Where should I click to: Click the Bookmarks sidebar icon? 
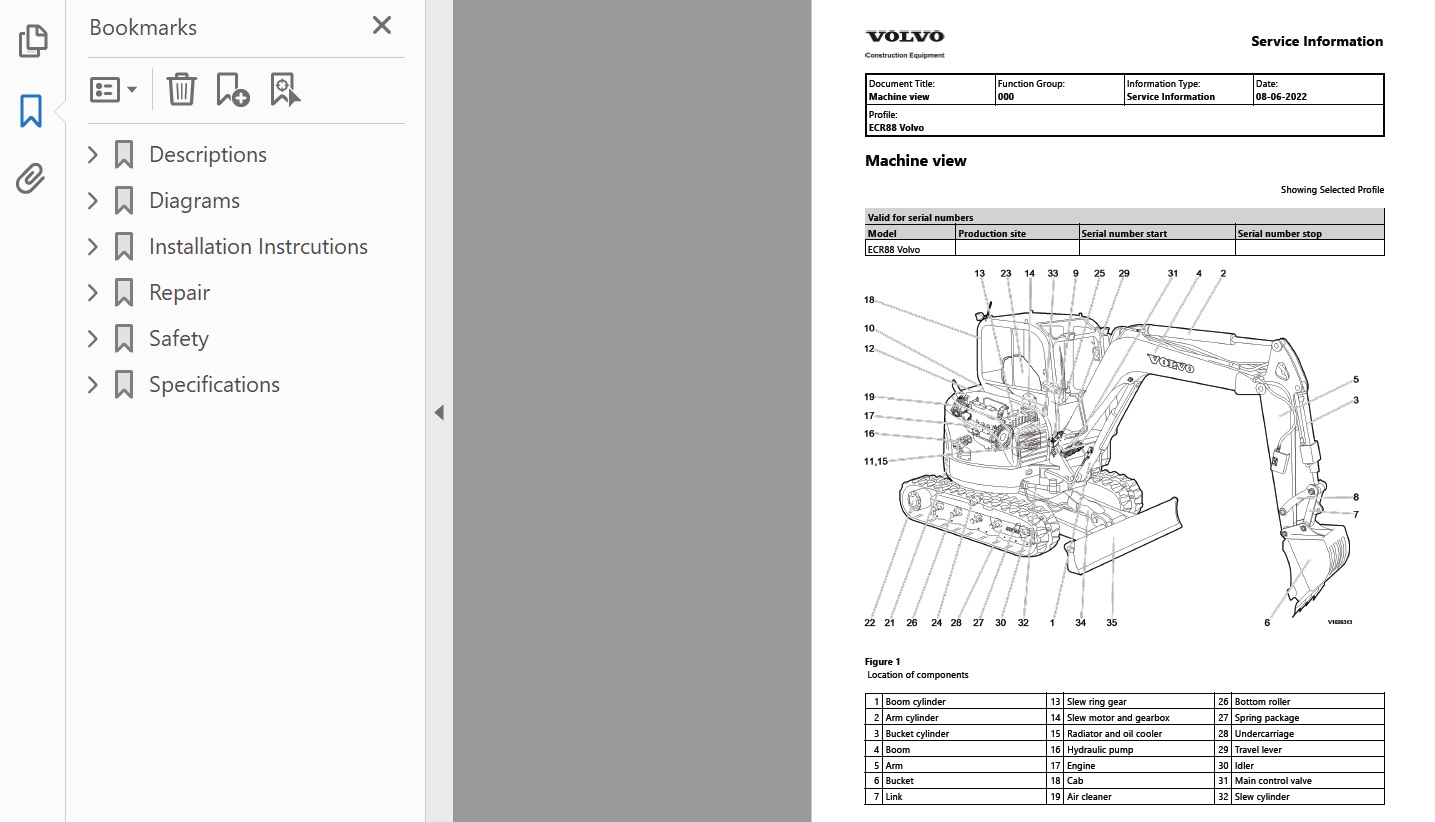point(32,111)
